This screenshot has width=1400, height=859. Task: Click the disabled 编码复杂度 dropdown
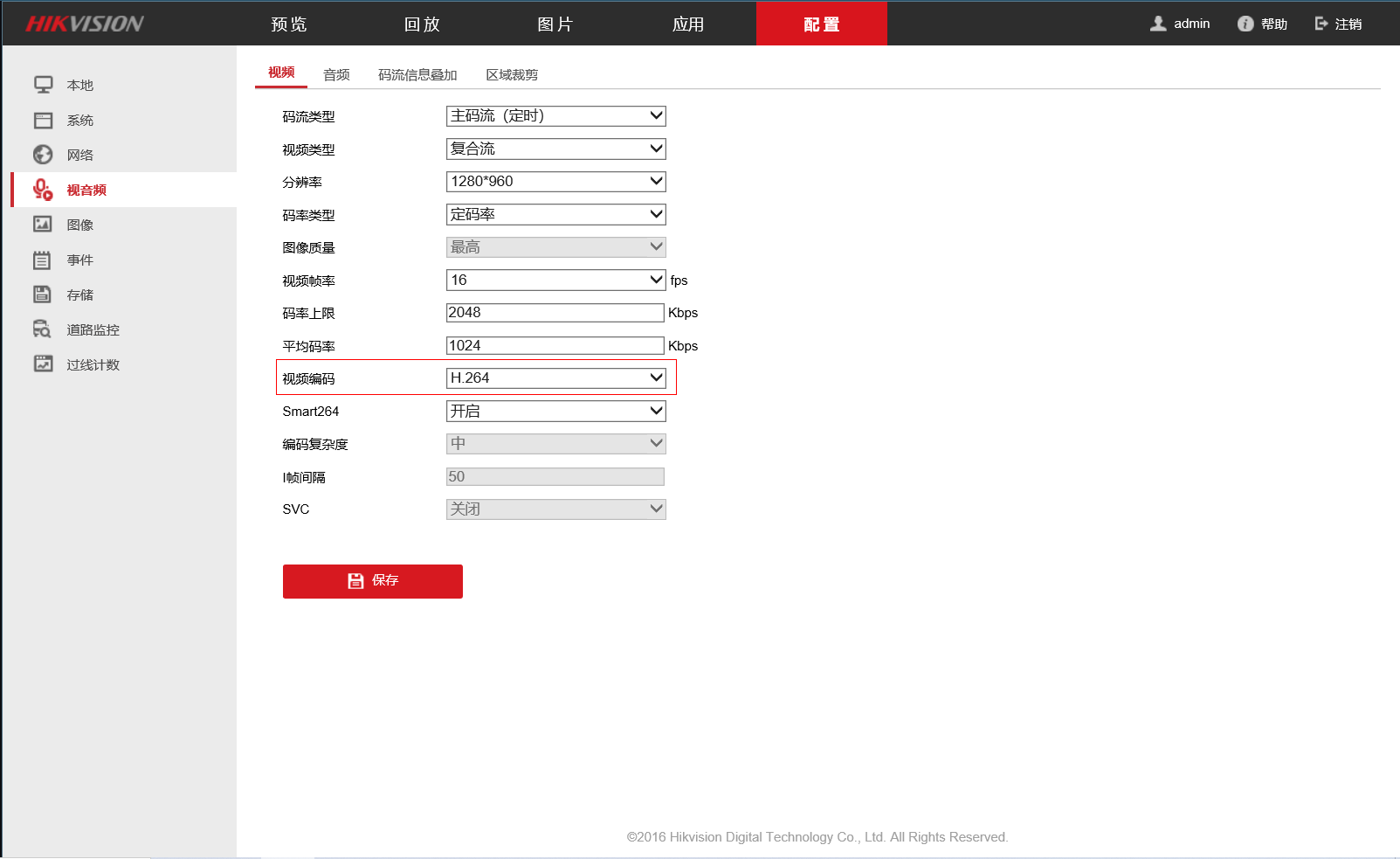(556, 444)
